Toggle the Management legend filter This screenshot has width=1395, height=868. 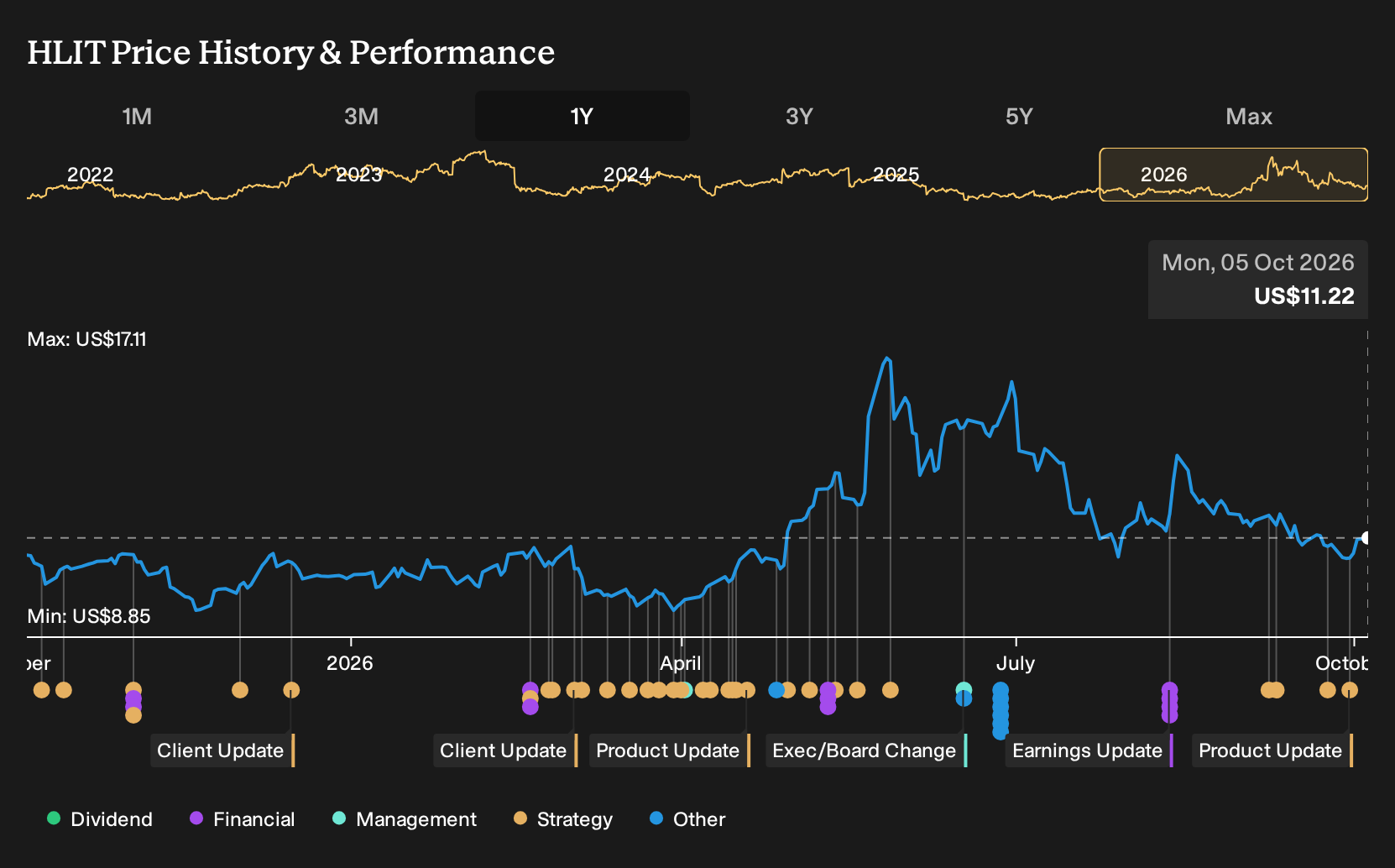405,819
